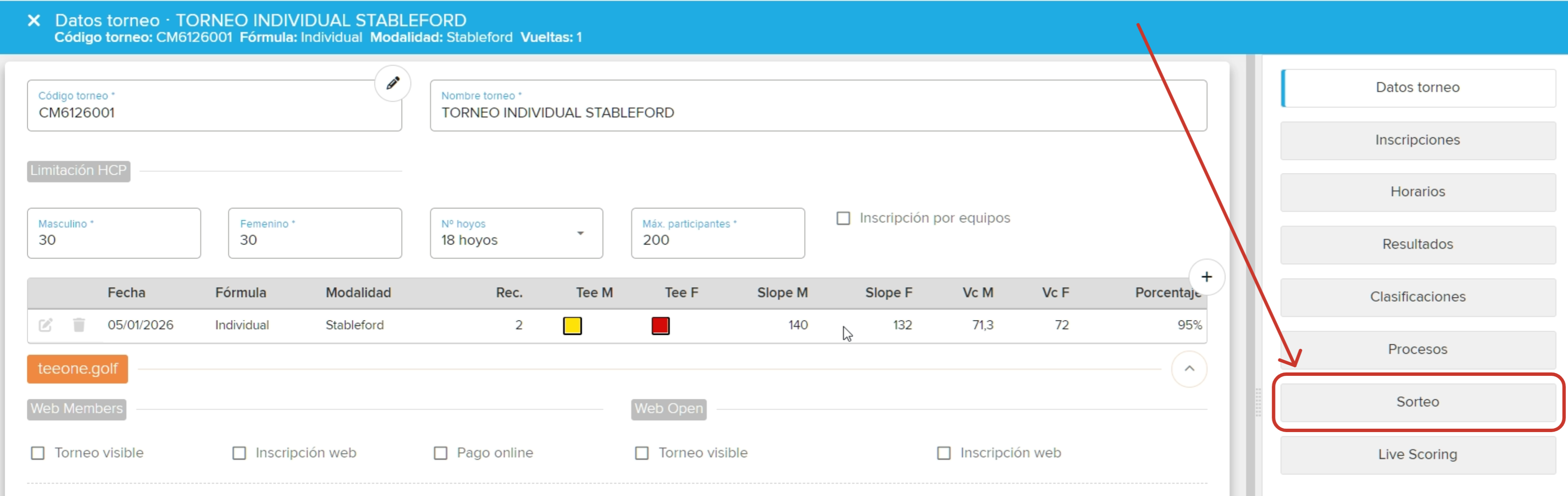Click the Nombre torneo text field

tap(818, 113)
